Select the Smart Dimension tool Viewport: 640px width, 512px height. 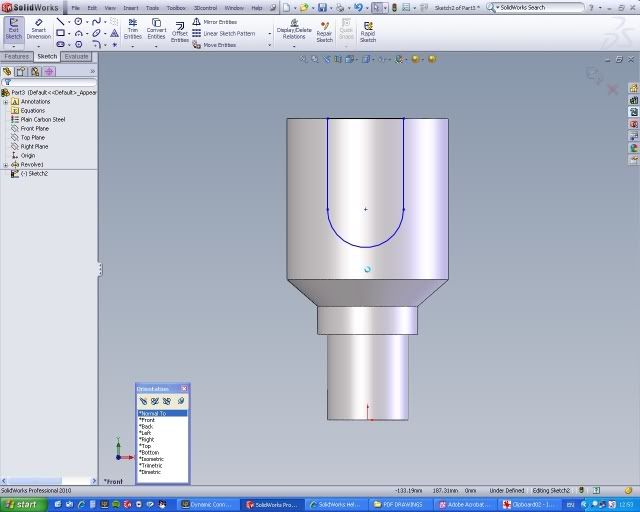(x=38, y=28)
